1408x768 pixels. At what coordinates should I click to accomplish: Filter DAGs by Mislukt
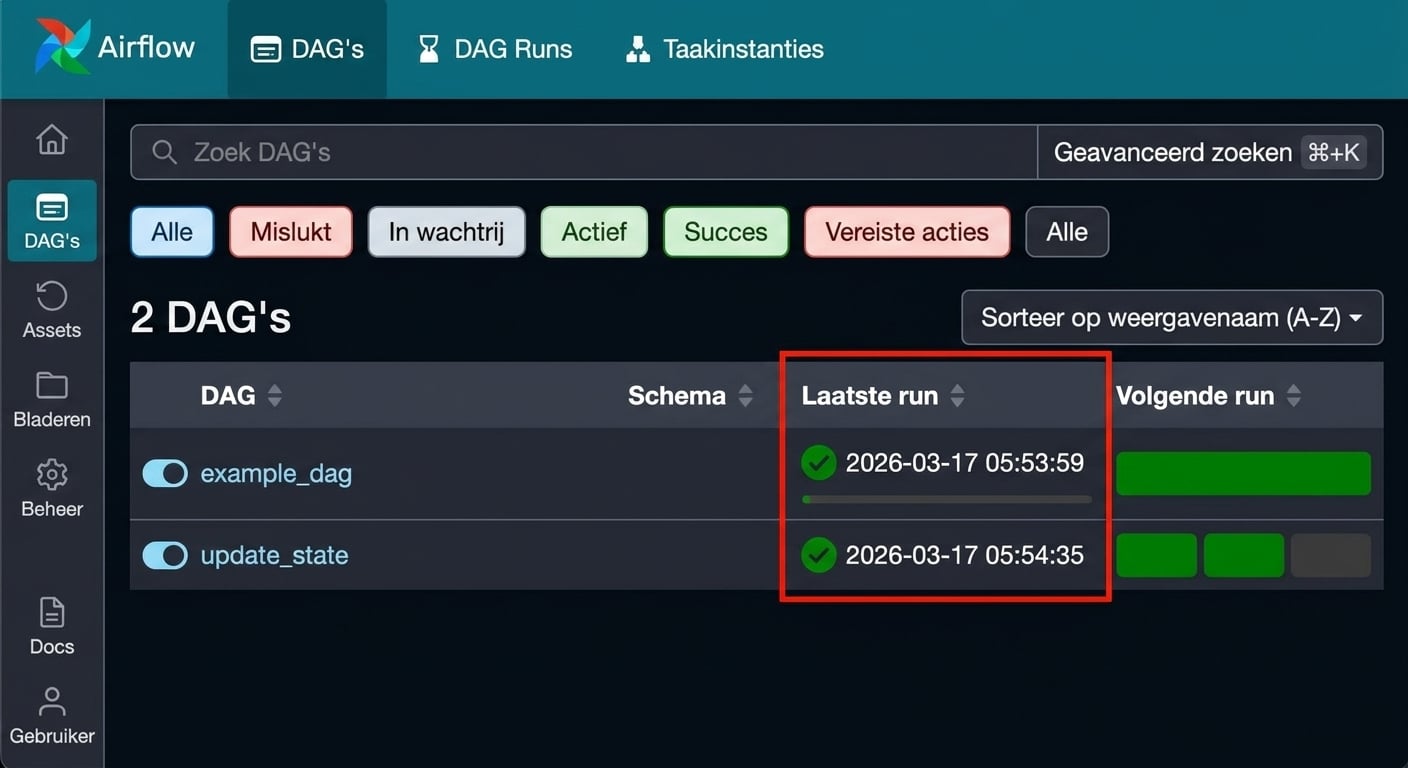291,232
